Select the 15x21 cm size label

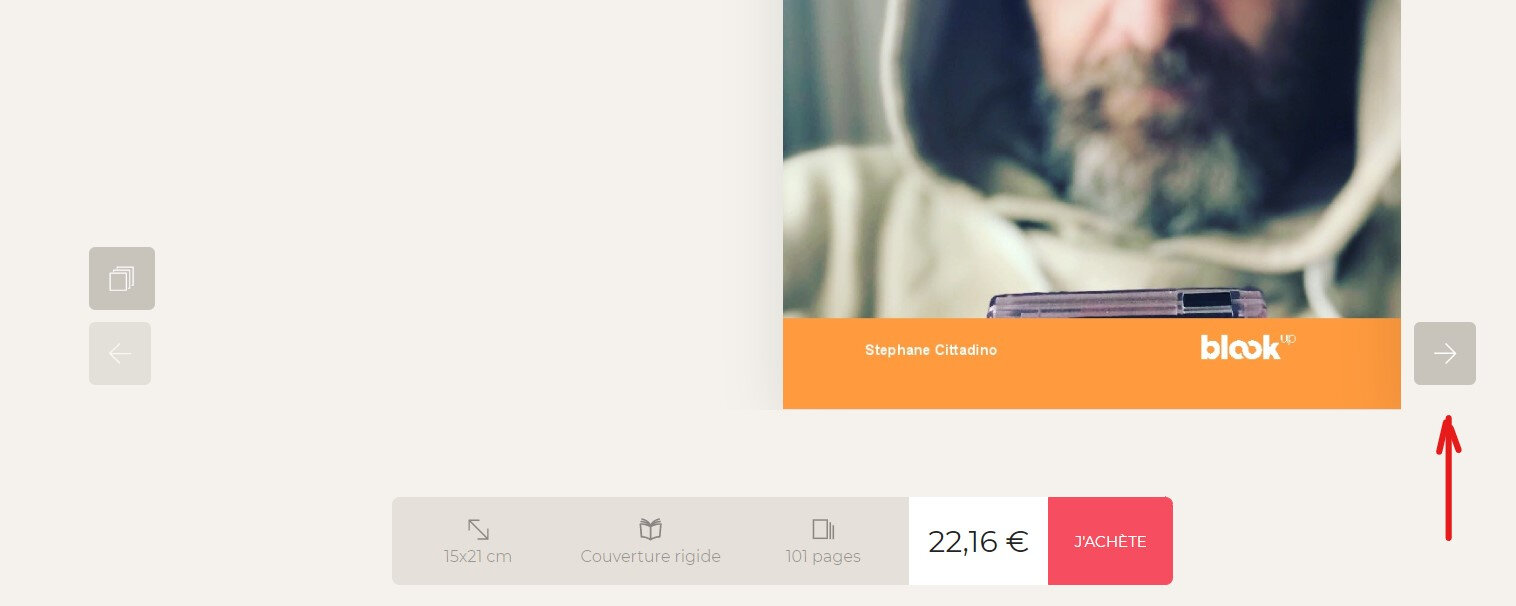point(478,556)
